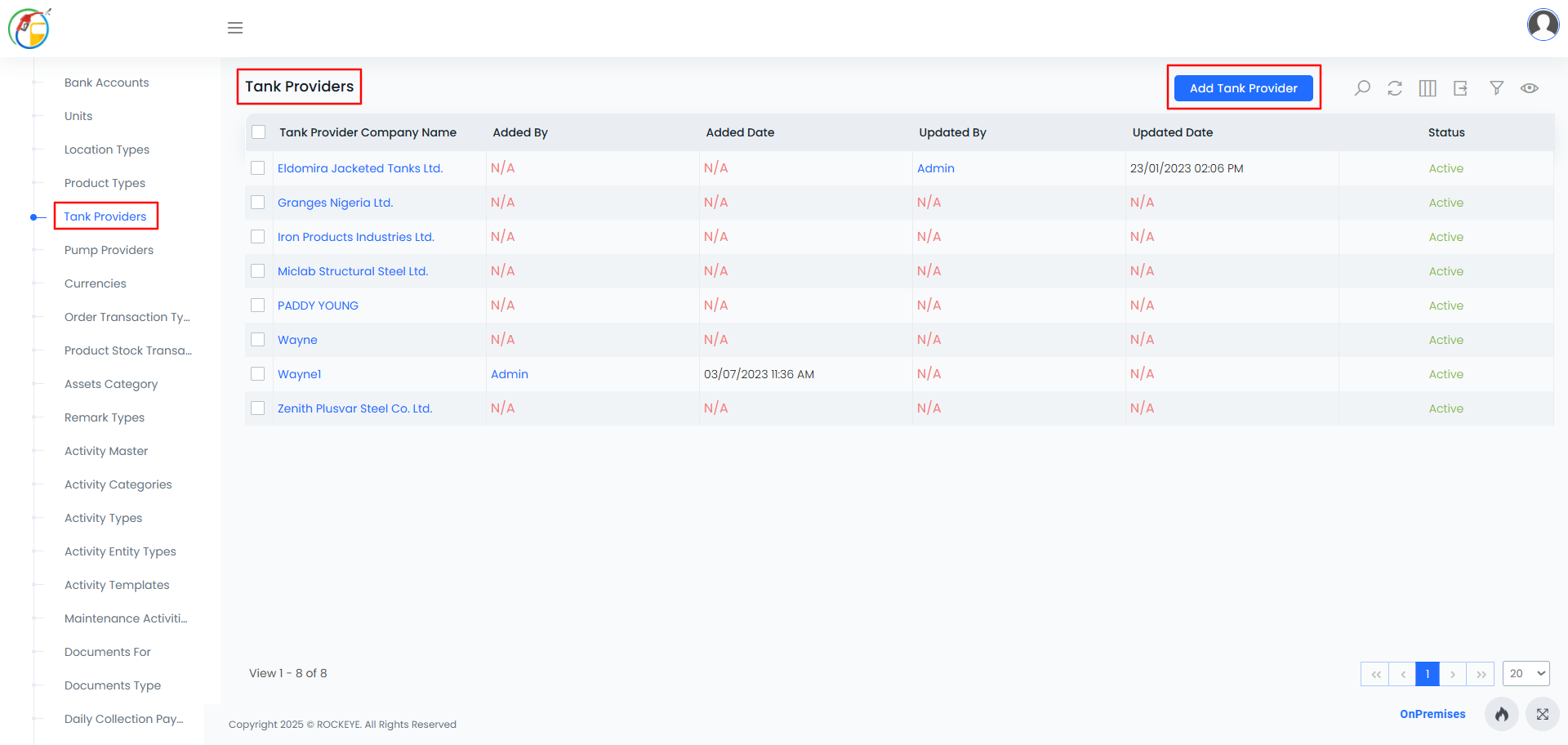Open the column chooser icon
Screen dimensions: 1568x745
[1428, 88]
